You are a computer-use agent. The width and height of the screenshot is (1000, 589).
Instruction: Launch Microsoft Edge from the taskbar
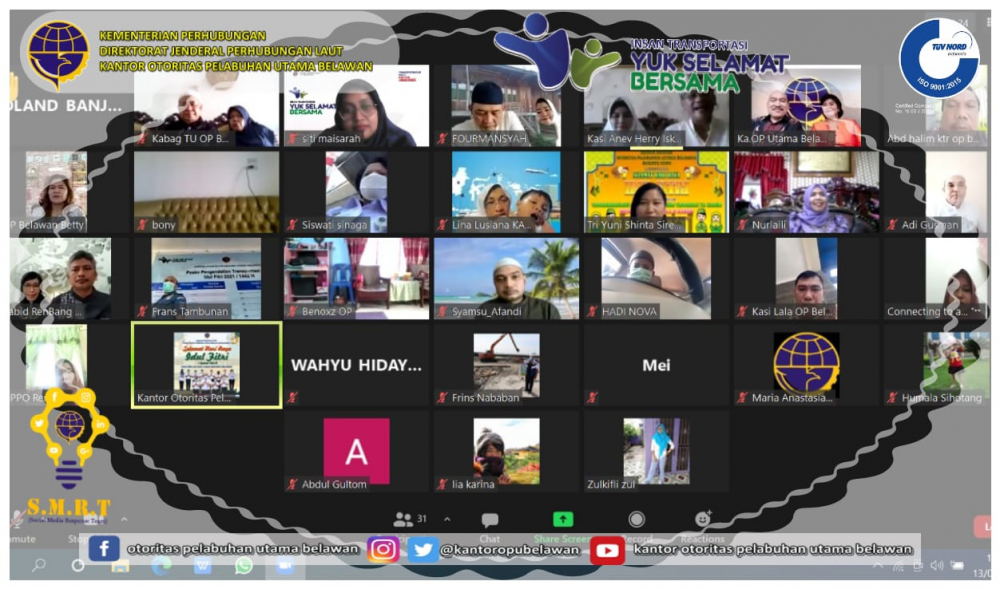click(161, 565)
